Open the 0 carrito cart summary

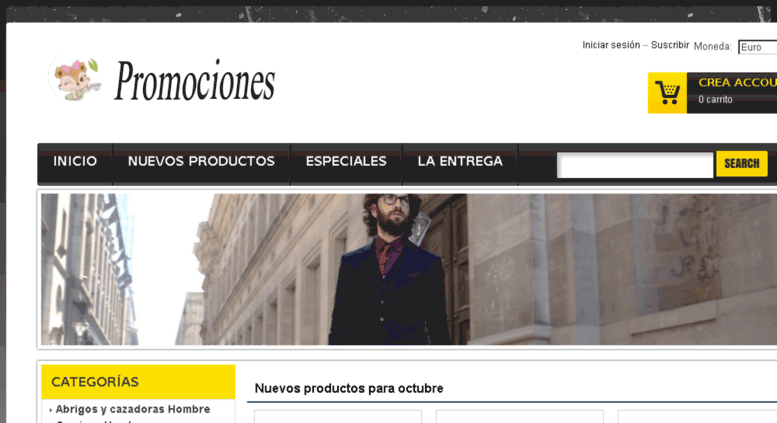click(715, 100)
